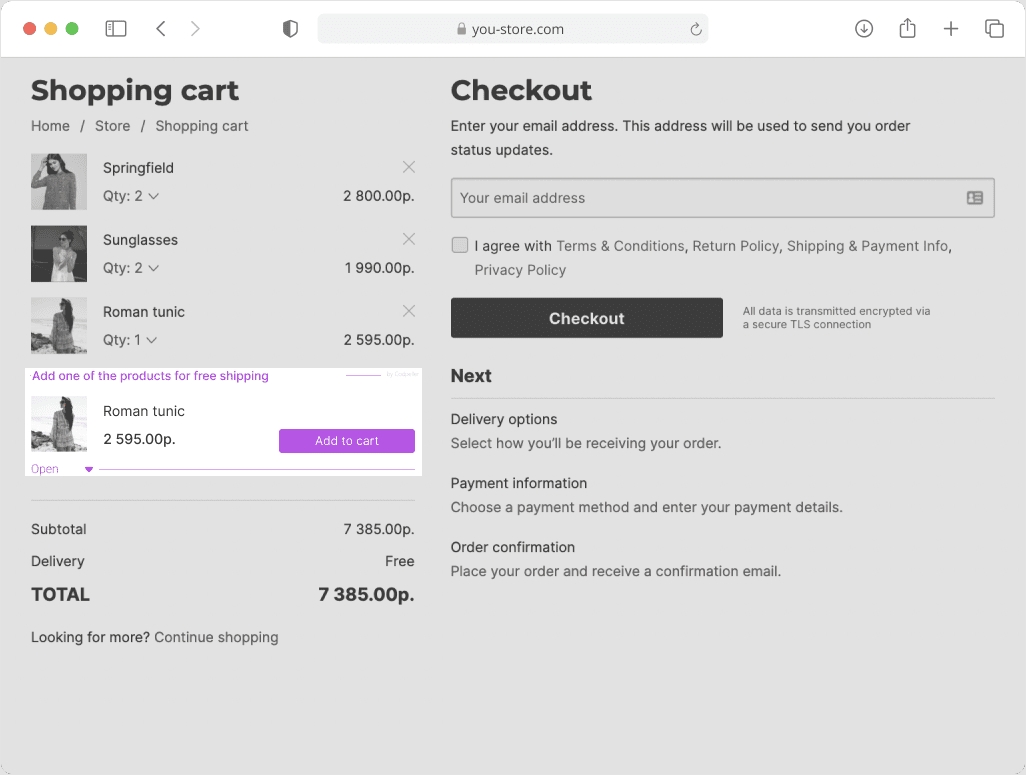Click the privacy shield icon
This screenshot has height=775, width=1026.
pos(290,29)
